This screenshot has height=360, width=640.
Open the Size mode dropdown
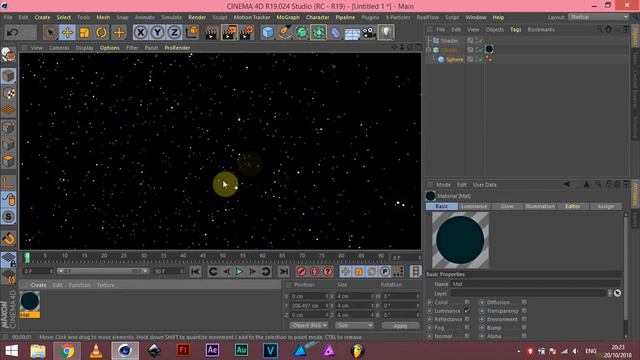pyautogui.click(x=354, y=325)
